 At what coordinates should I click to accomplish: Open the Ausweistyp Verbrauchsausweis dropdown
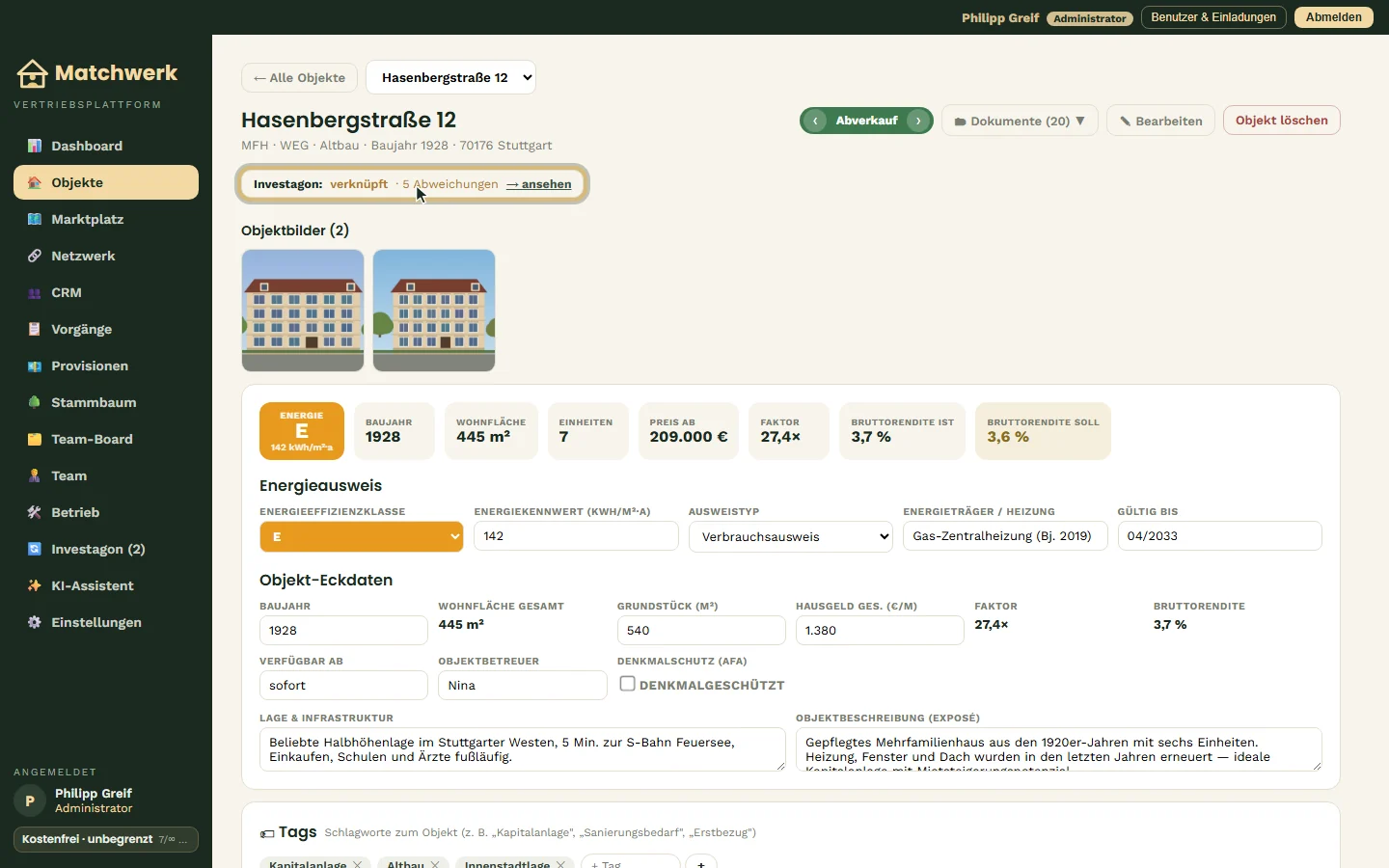click(x=791, y=536)
